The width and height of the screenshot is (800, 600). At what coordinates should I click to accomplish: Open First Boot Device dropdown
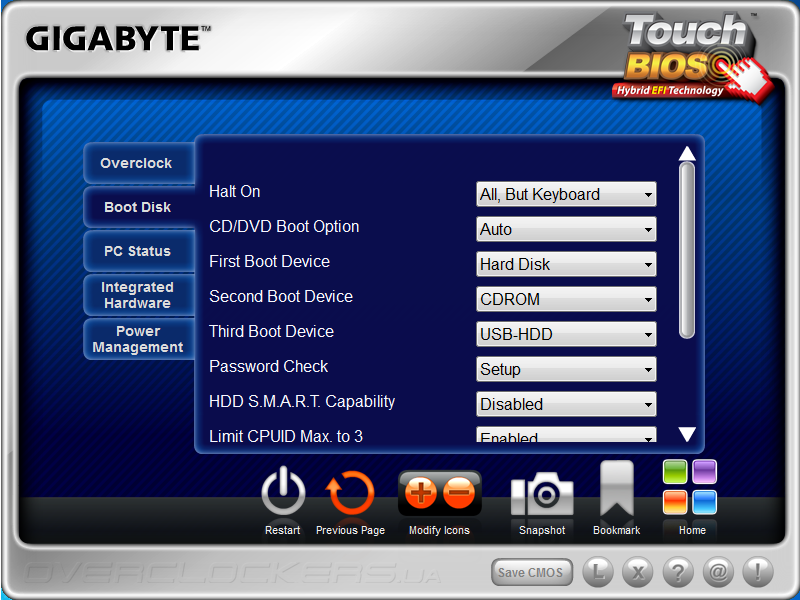566,264
